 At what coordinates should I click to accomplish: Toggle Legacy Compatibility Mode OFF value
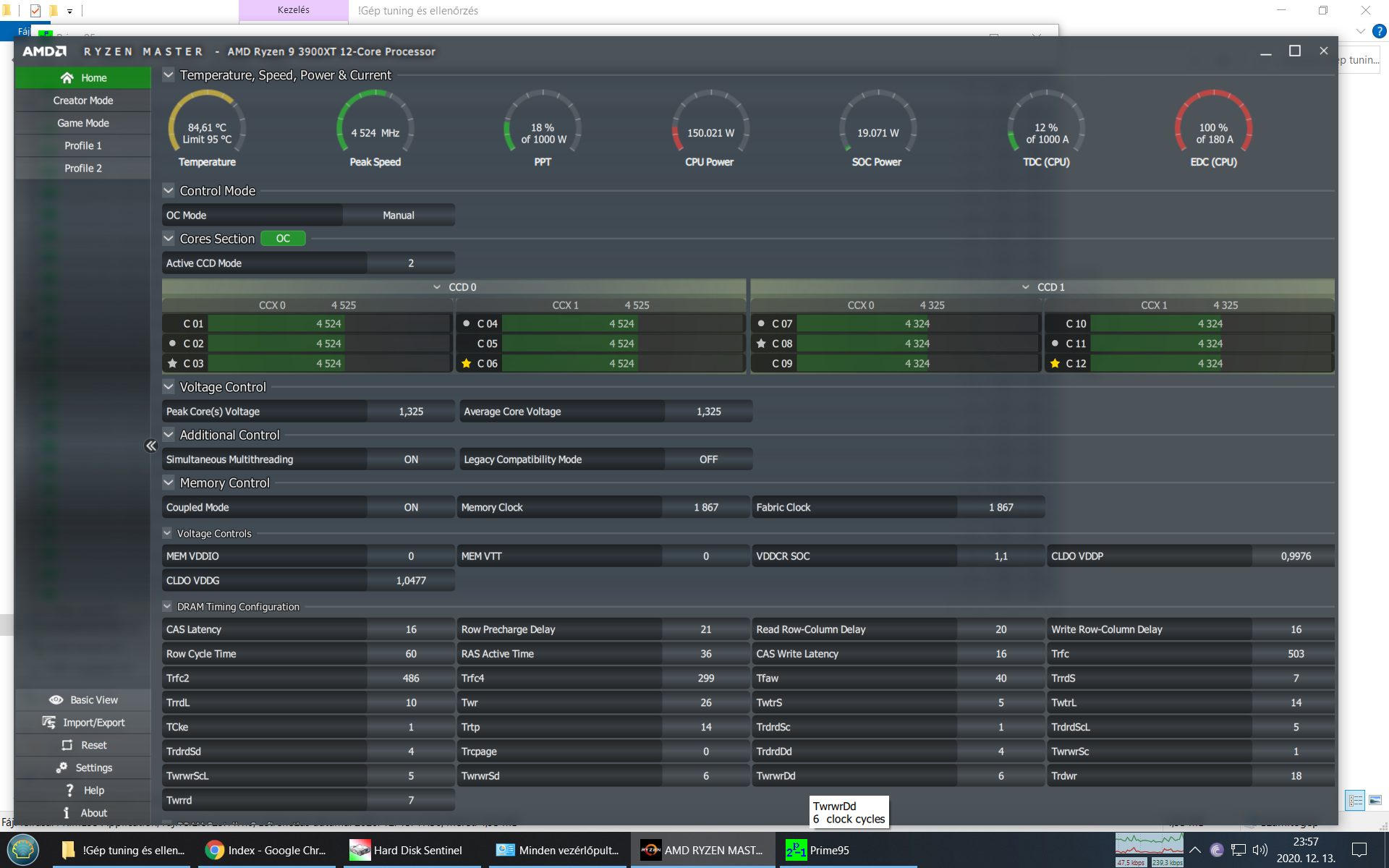pos(708,459)
